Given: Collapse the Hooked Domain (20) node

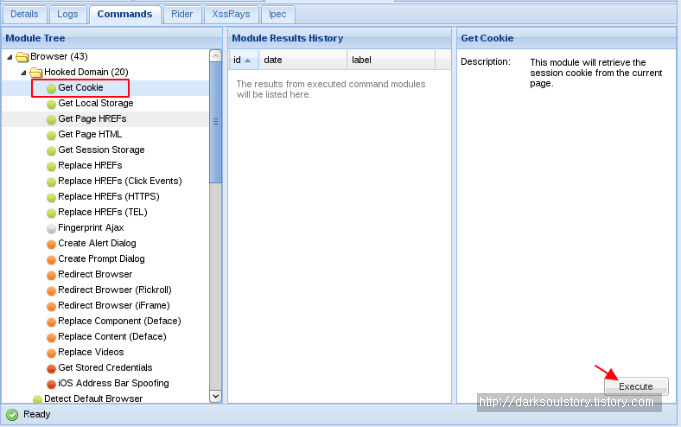Looking at the screenshot, I should (23, 73).
